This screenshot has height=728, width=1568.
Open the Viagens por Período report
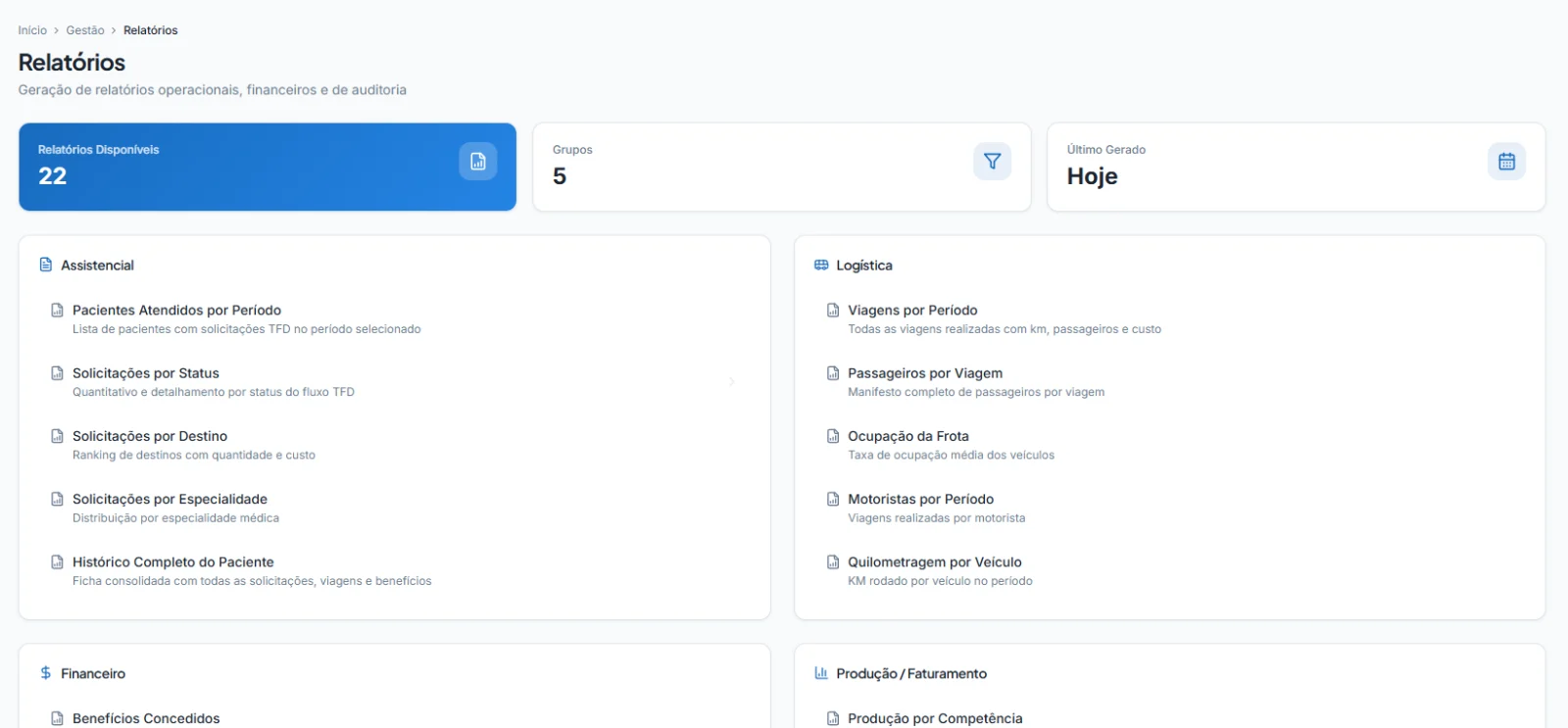coord(1170,319)
